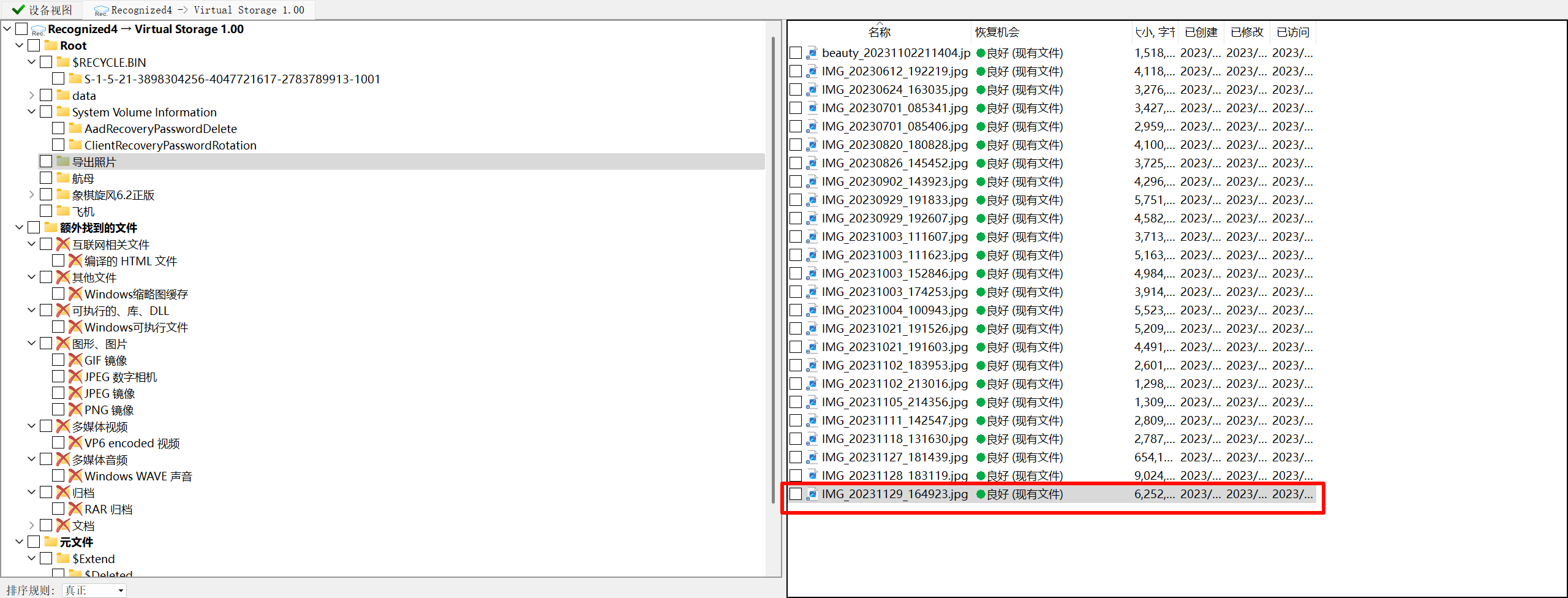Click red X icon beside JPEG 数字相机

[75, 376]
